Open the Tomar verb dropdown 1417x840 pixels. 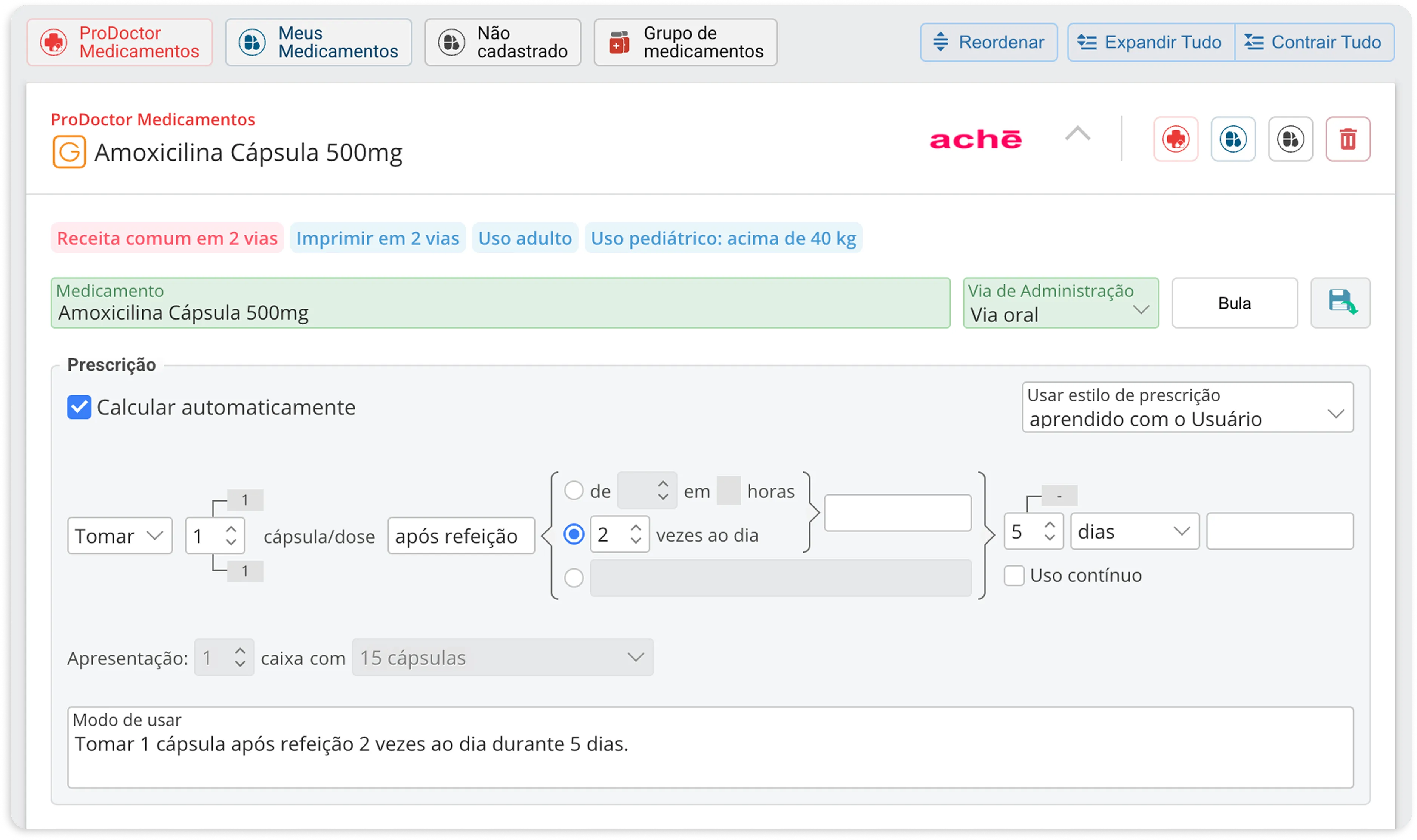(119, 536)
